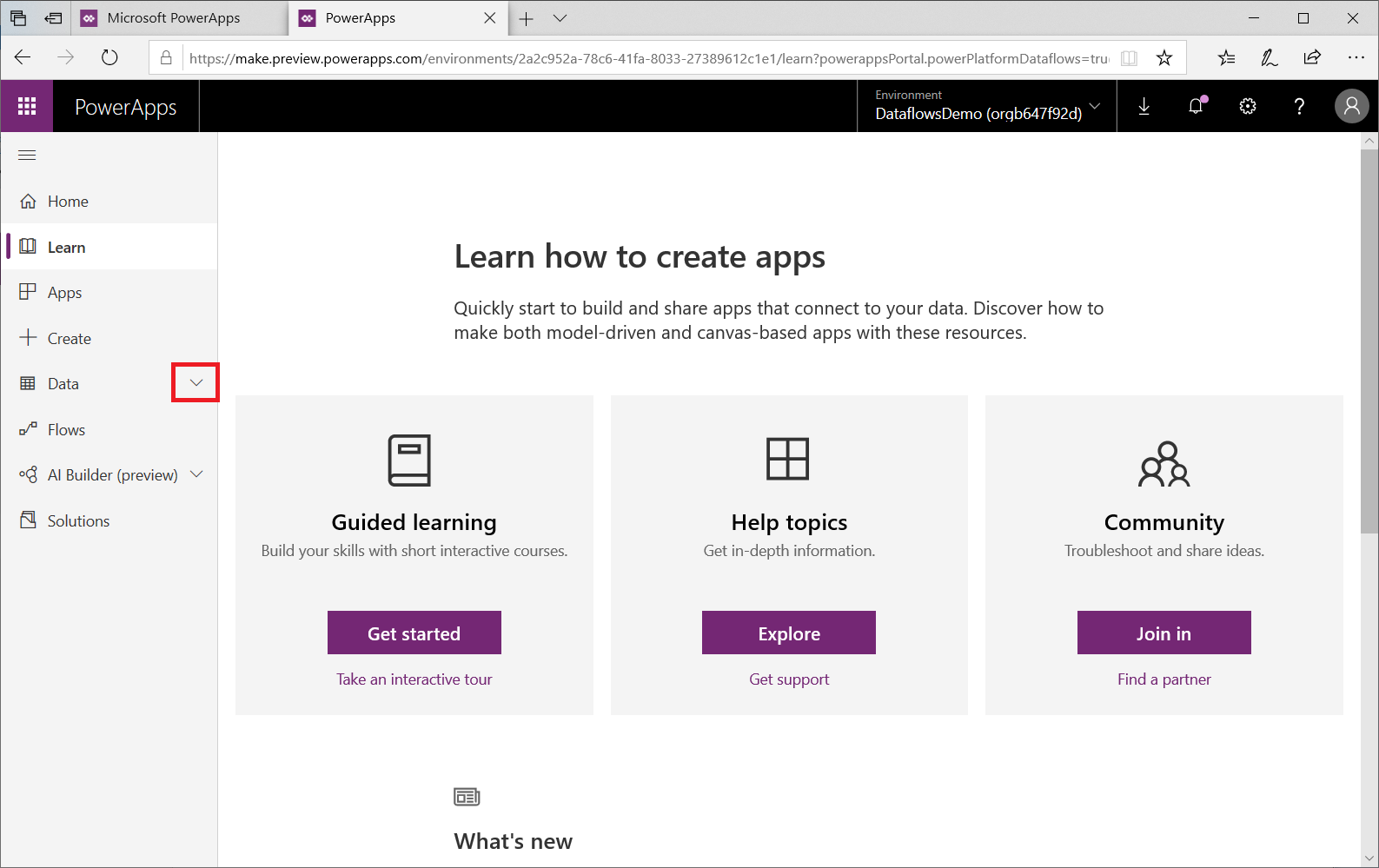This screenshot has height=868, width=1379.
Task: Click the add notes pen icon
Action: pyautogui.click(x=1270, y=58)
